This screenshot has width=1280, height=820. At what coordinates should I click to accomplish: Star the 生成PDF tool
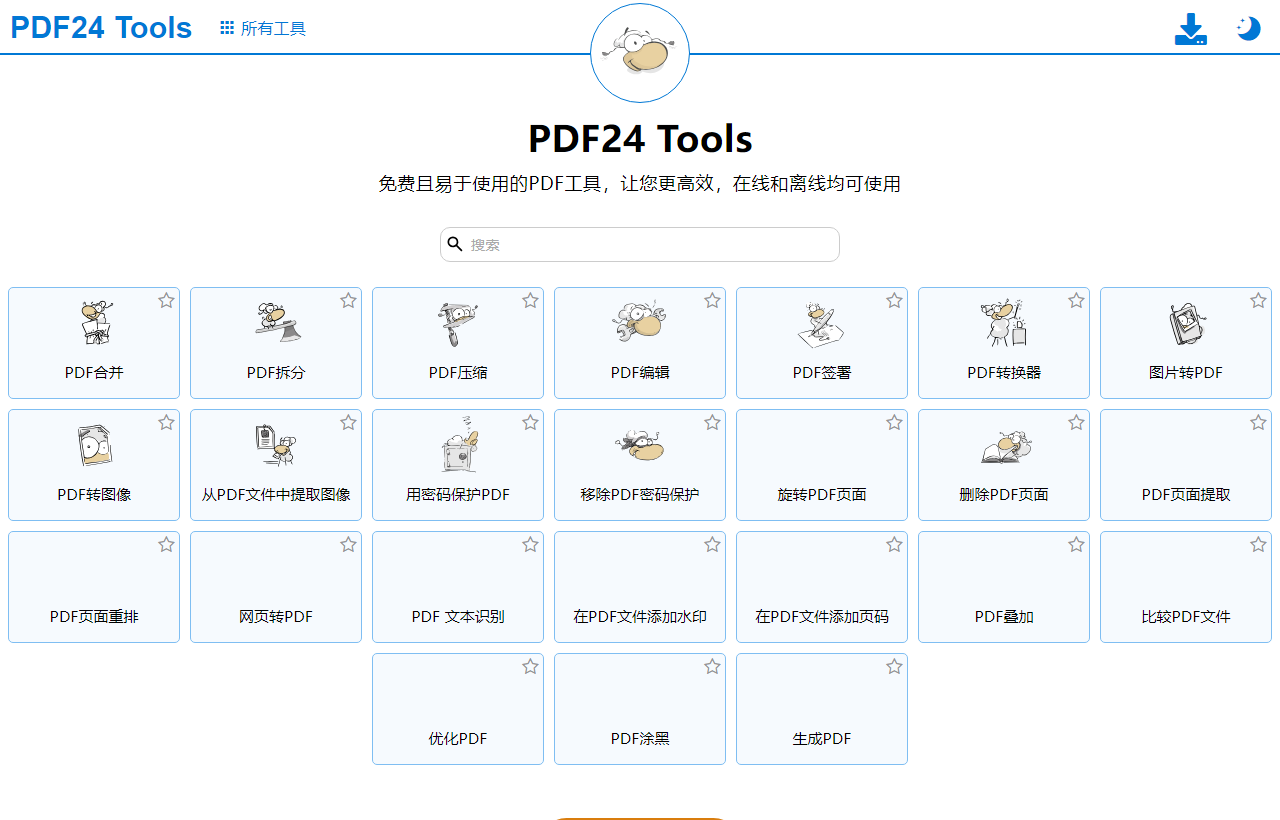894,666
